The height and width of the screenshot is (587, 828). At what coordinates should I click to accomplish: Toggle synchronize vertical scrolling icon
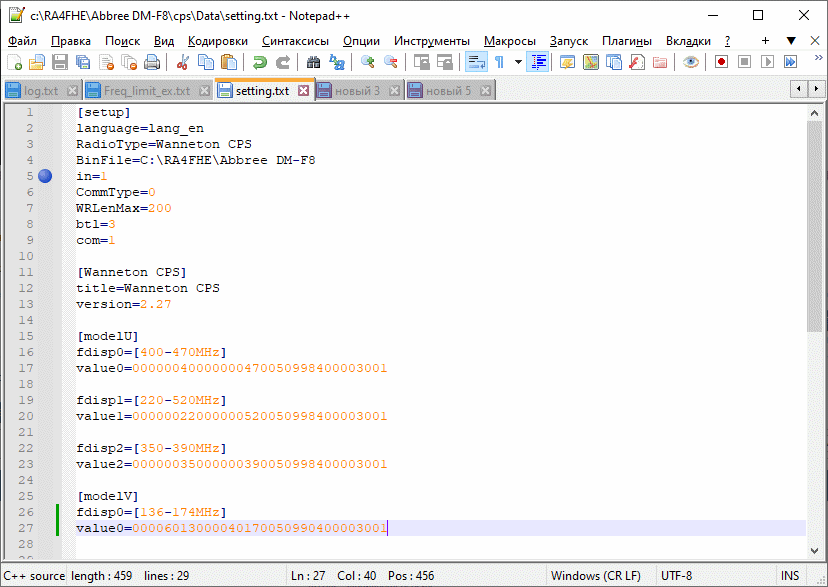click(x=421, y=62)
